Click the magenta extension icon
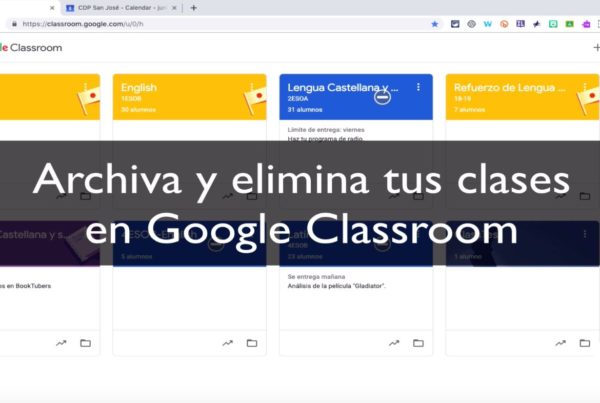 point(586,24)
